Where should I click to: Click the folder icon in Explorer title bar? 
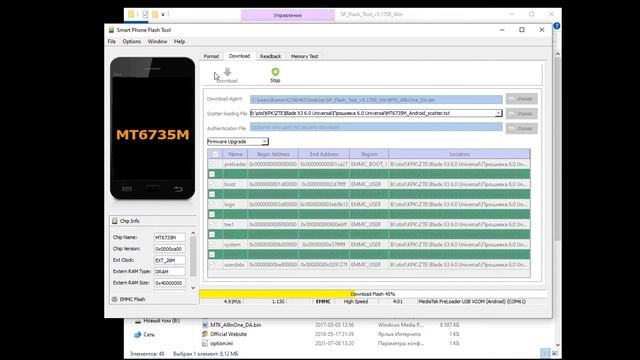pos(131,14)
